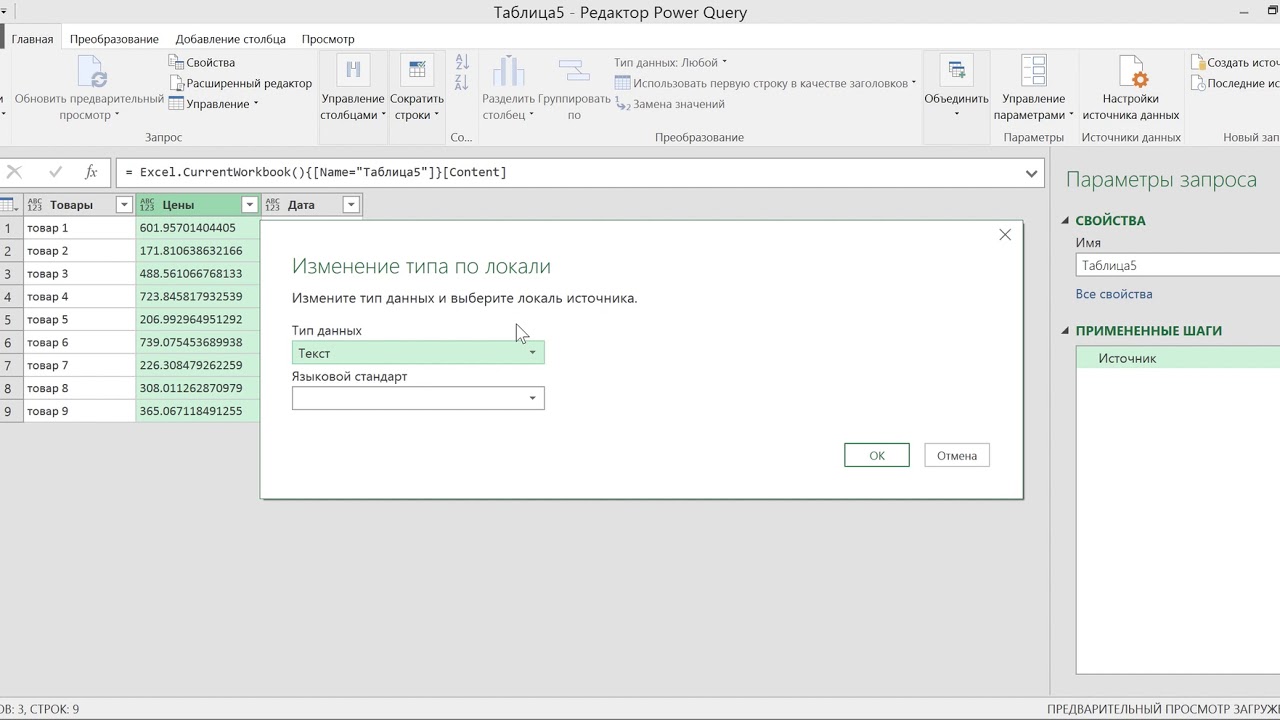Click Отмена in the locale dialog
Viewport: 1280px width, 720px height.
[x=957, y=455]
